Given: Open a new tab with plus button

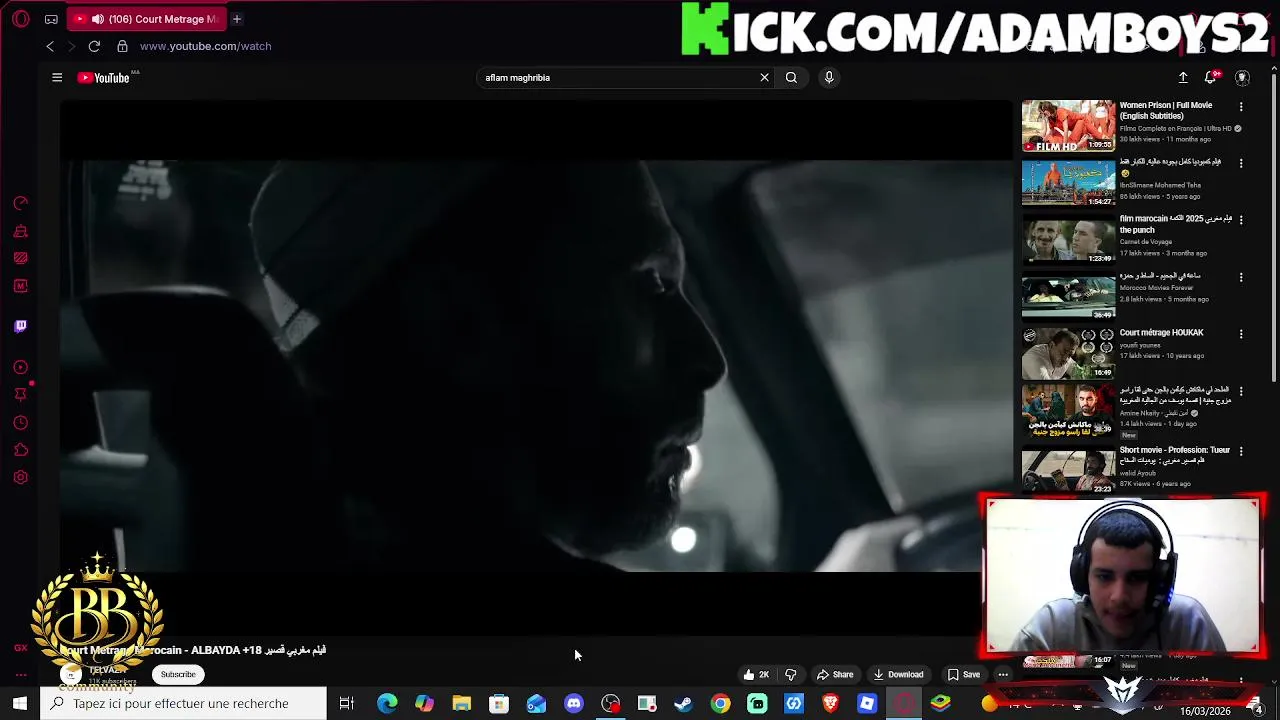Looking at the screenshot, I should click(x=237, y=19).
